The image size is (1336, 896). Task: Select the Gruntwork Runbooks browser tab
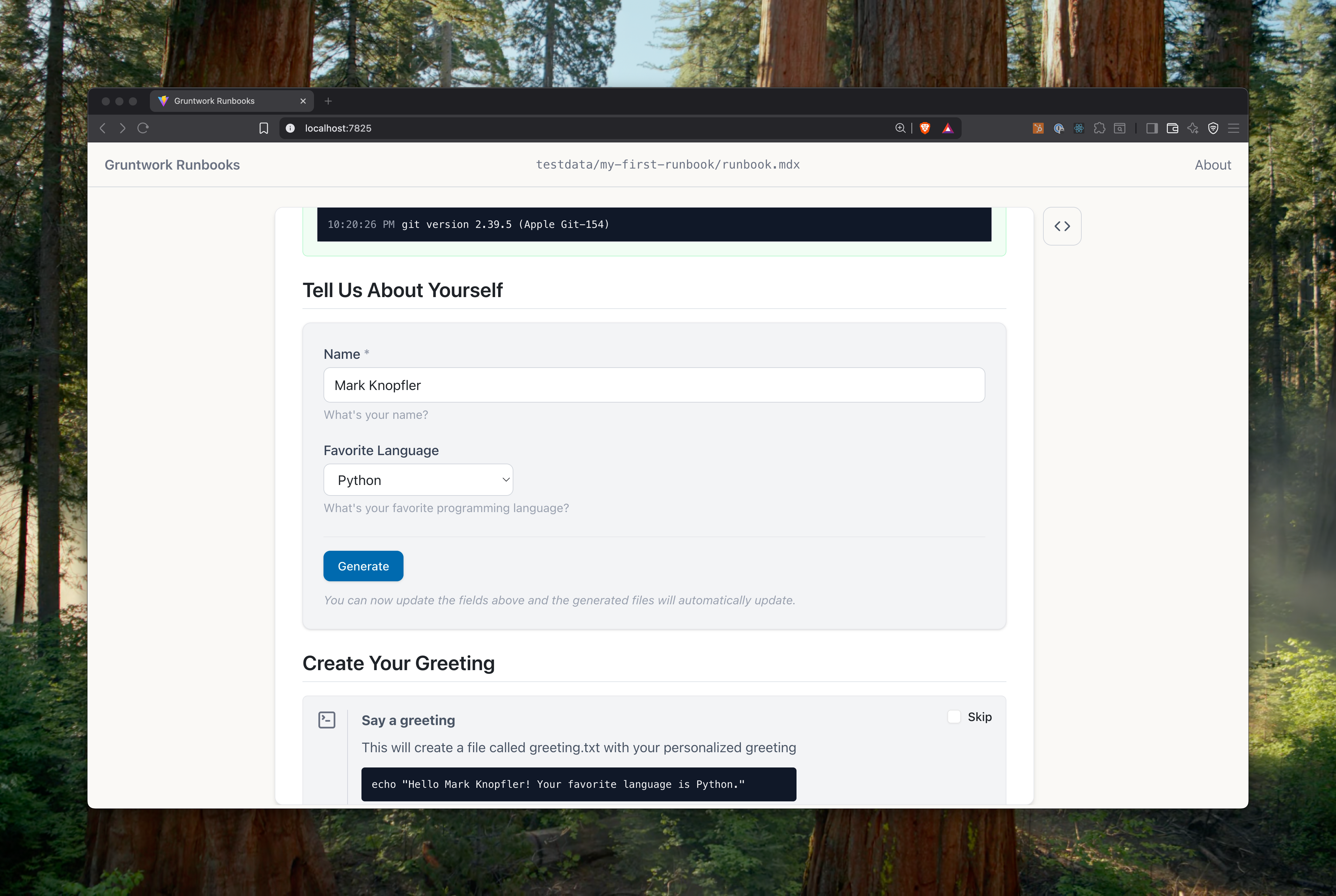click(214, 101)
